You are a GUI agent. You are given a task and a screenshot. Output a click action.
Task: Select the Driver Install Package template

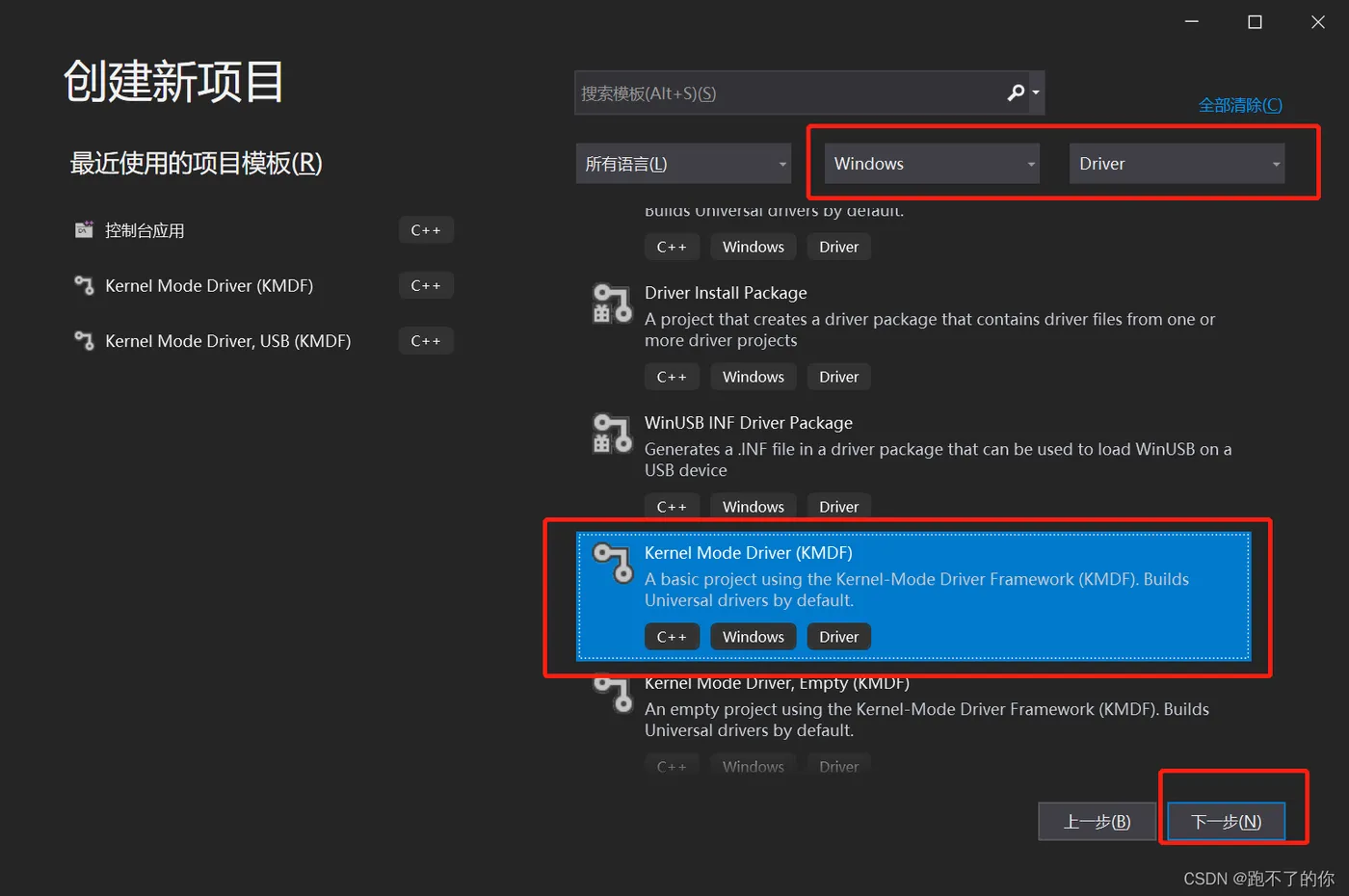coord(726,293)
